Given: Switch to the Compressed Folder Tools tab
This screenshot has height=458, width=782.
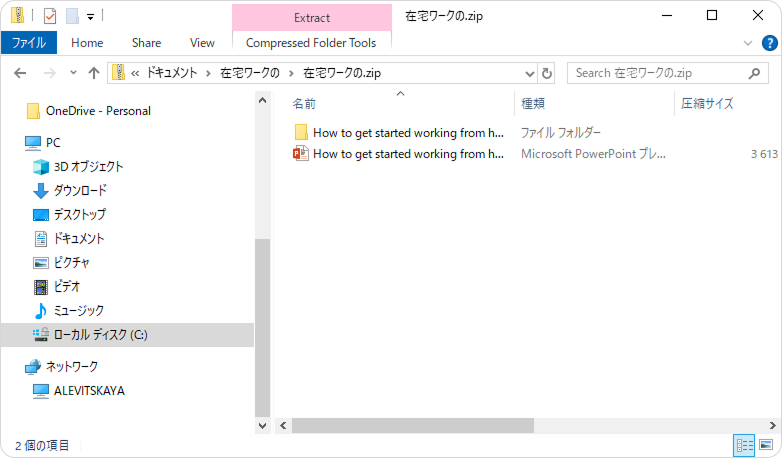Looking at the screenshot, I should pyautogui.click(x=311, y=43).
